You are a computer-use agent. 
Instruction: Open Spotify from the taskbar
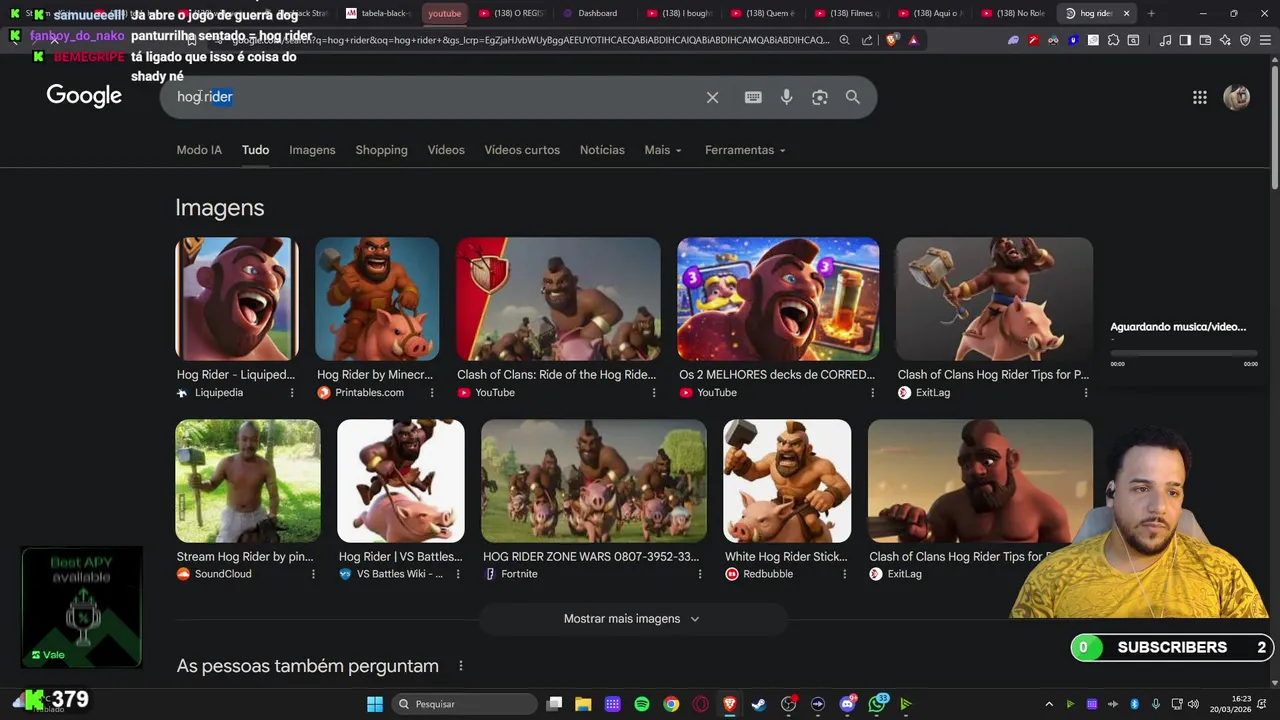[x=642, y=704]
